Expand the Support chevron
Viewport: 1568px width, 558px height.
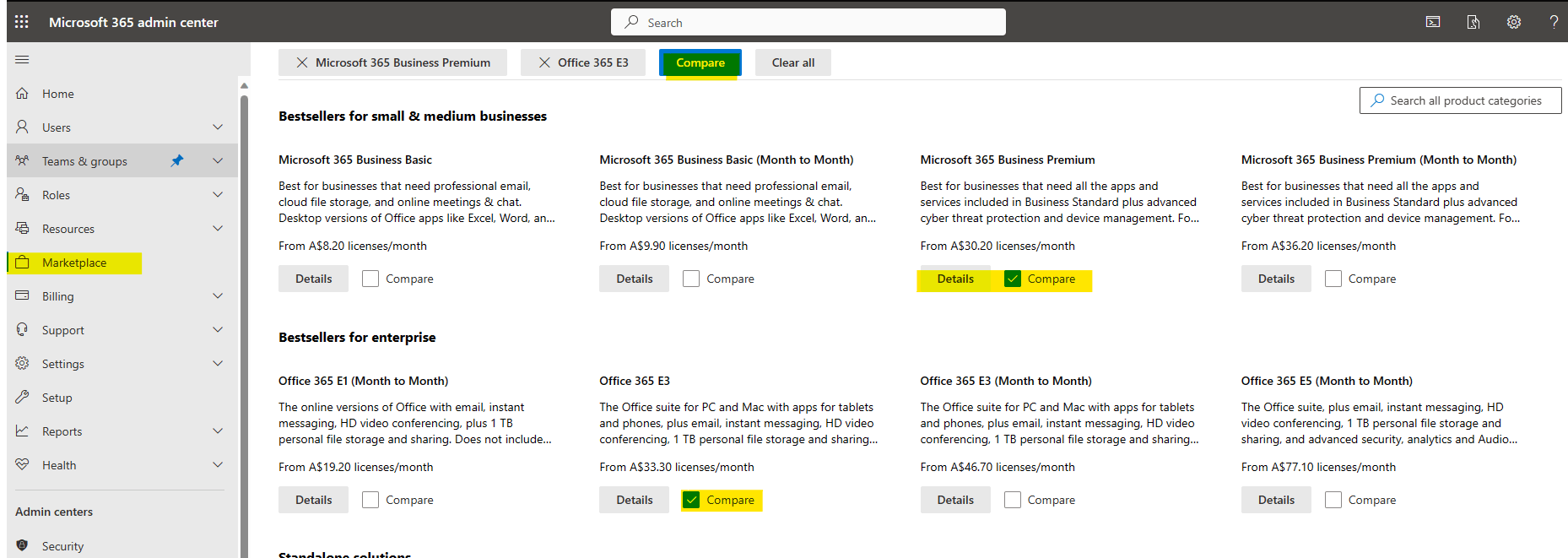tap(218, 329)
